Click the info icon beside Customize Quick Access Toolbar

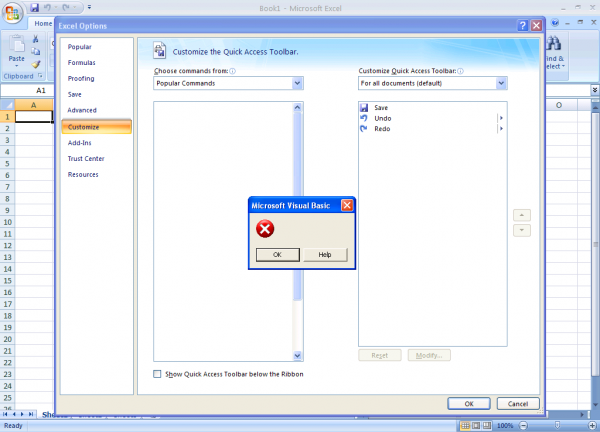tap(461, 71)
